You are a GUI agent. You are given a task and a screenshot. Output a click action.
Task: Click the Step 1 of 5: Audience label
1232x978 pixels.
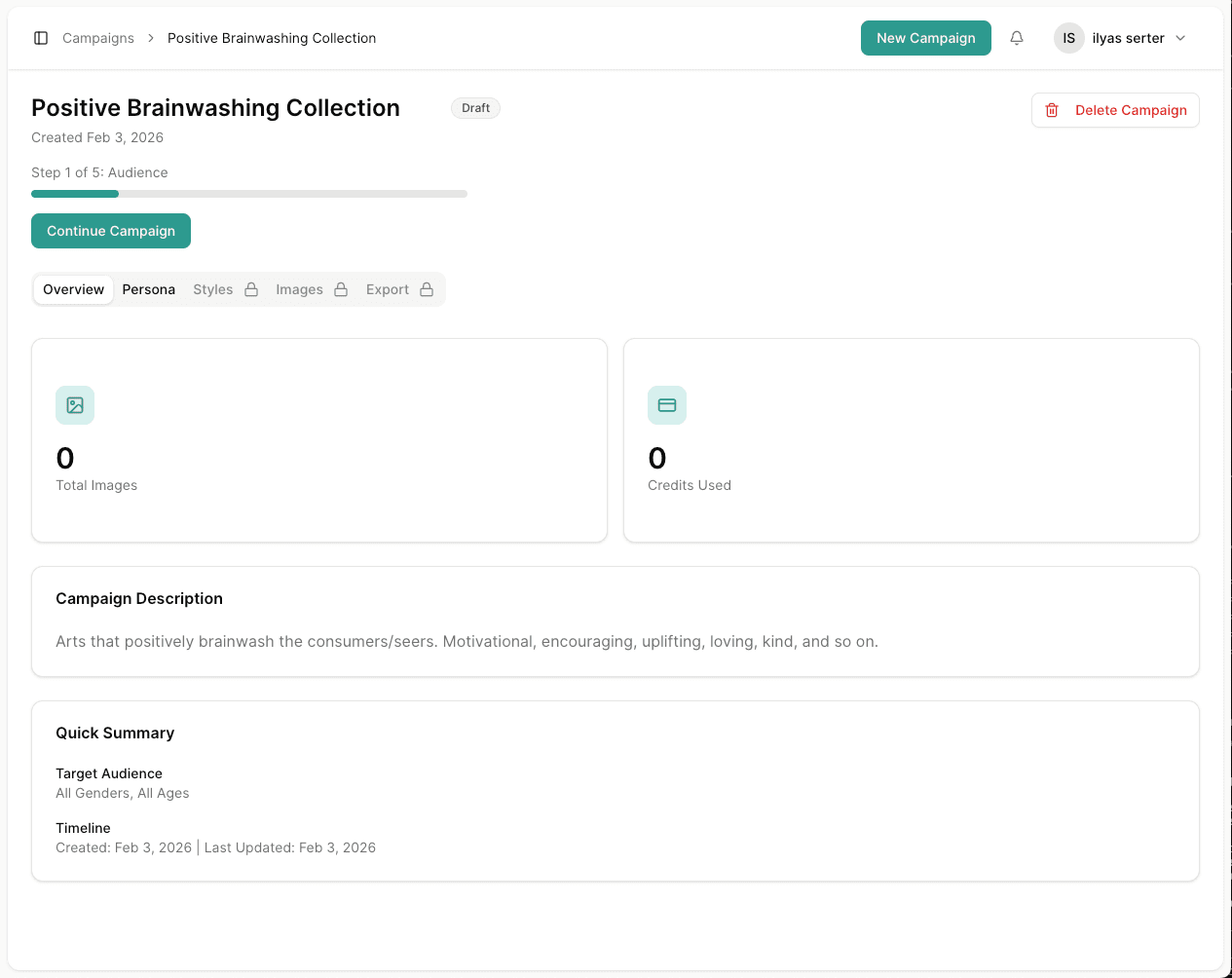point(99,172)
